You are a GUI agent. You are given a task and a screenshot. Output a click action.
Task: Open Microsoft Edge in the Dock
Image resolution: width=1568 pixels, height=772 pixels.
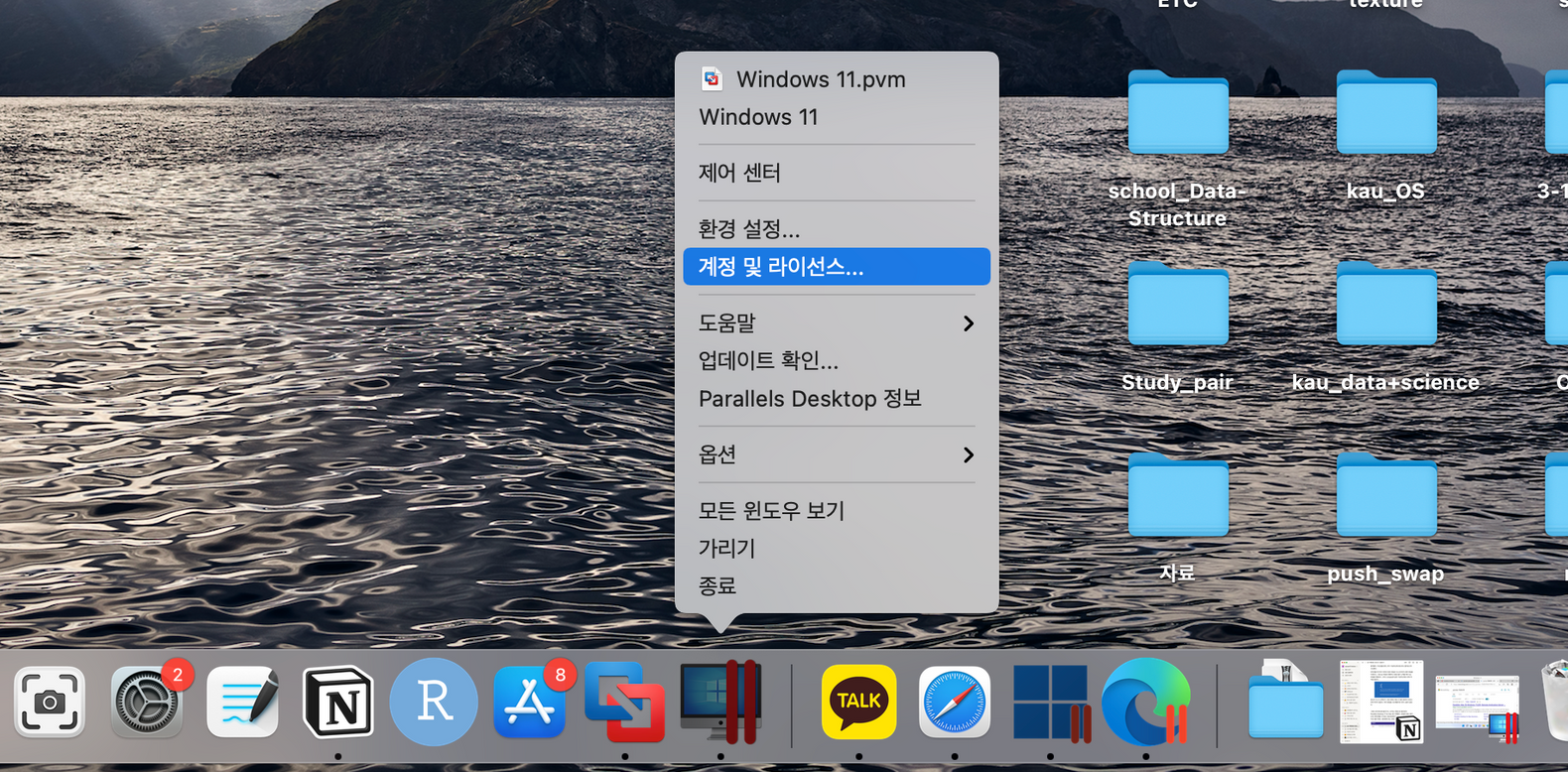tap(1146, 703)
